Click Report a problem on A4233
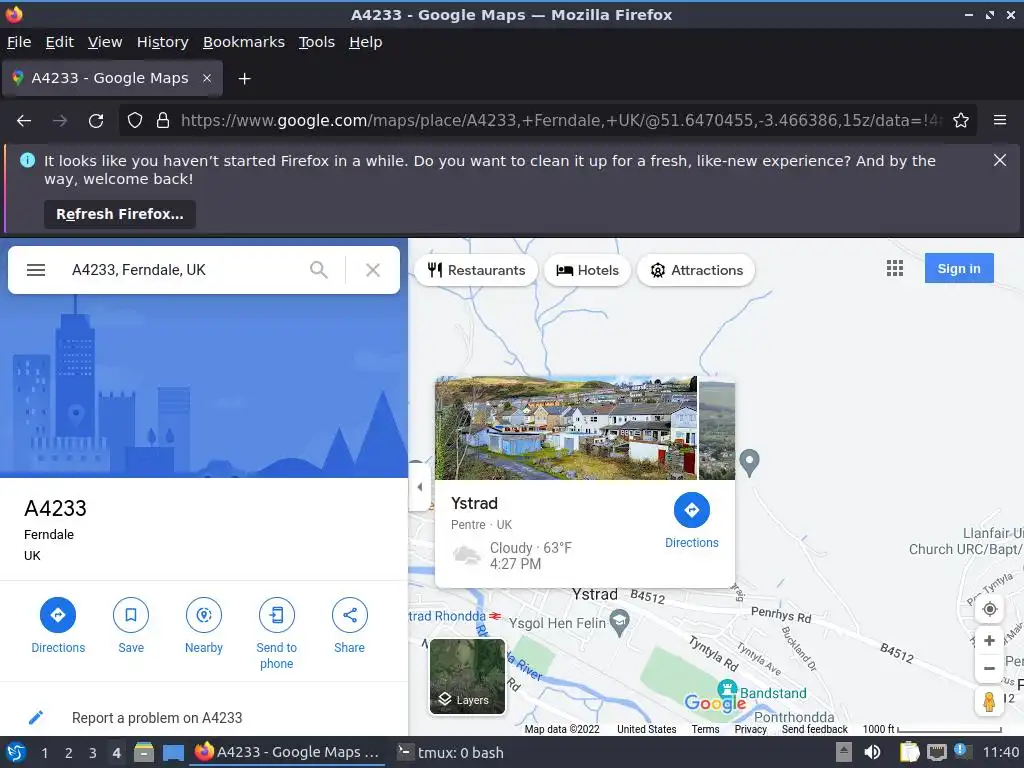Viewport: 1024px width, 768px height. (157, 718)
